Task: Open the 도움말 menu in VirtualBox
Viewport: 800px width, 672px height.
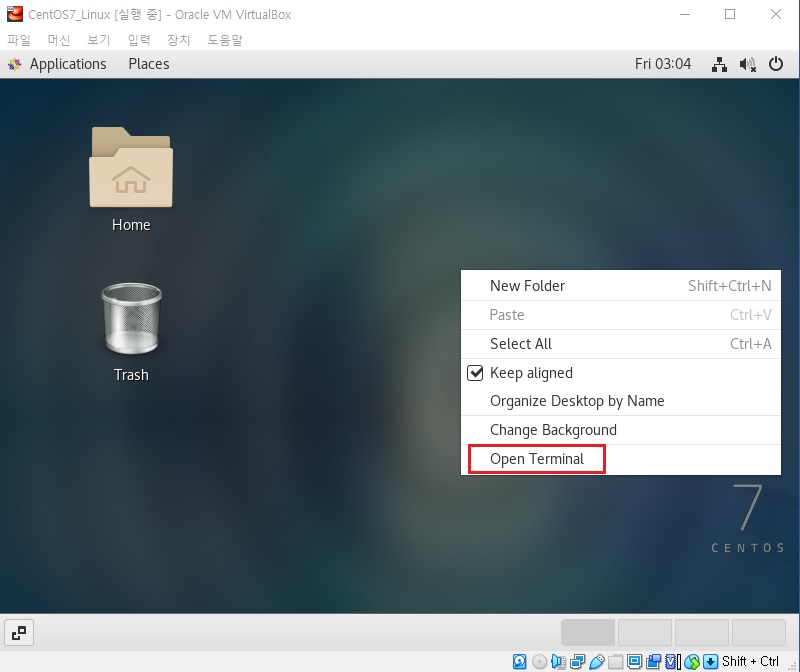Action: (225, 40)
